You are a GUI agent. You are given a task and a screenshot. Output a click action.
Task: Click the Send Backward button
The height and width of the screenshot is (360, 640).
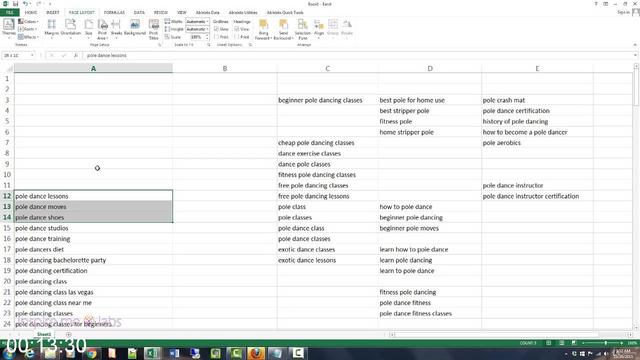pyautogui.click(x=283, y=29)
